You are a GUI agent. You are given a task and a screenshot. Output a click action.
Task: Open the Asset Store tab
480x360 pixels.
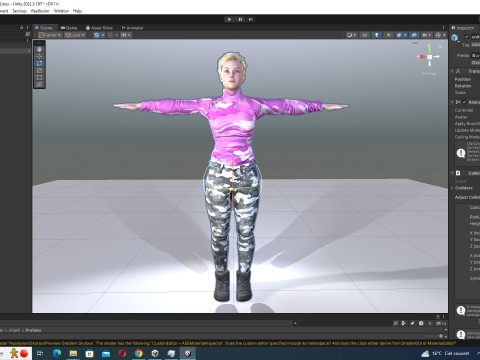click(99, 28)
